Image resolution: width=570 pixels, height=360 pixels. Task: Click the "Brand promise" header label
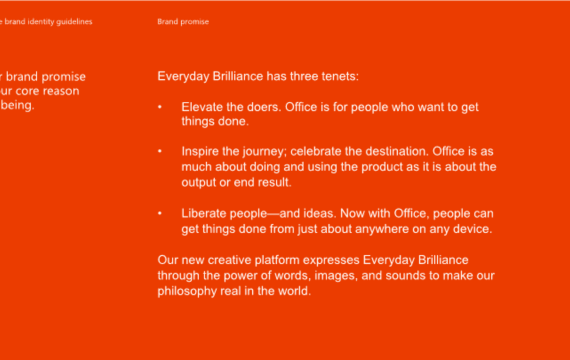click(x=183, y=21)
